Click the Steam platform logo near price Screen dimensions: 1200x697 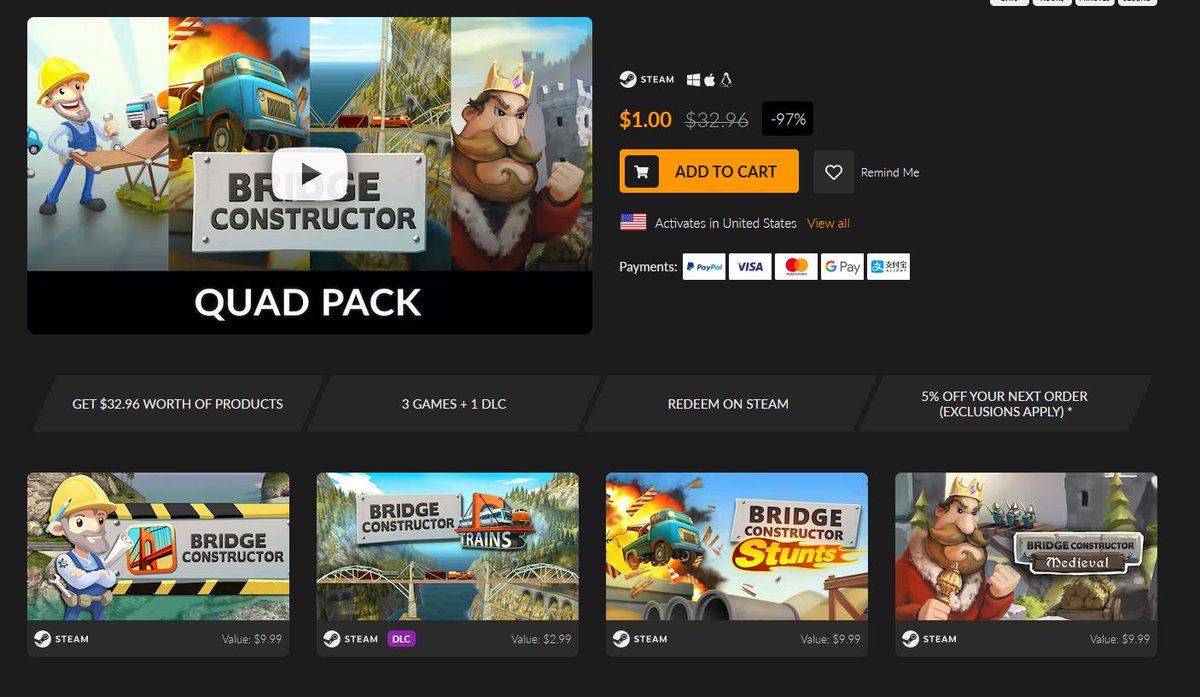(647, 79)
